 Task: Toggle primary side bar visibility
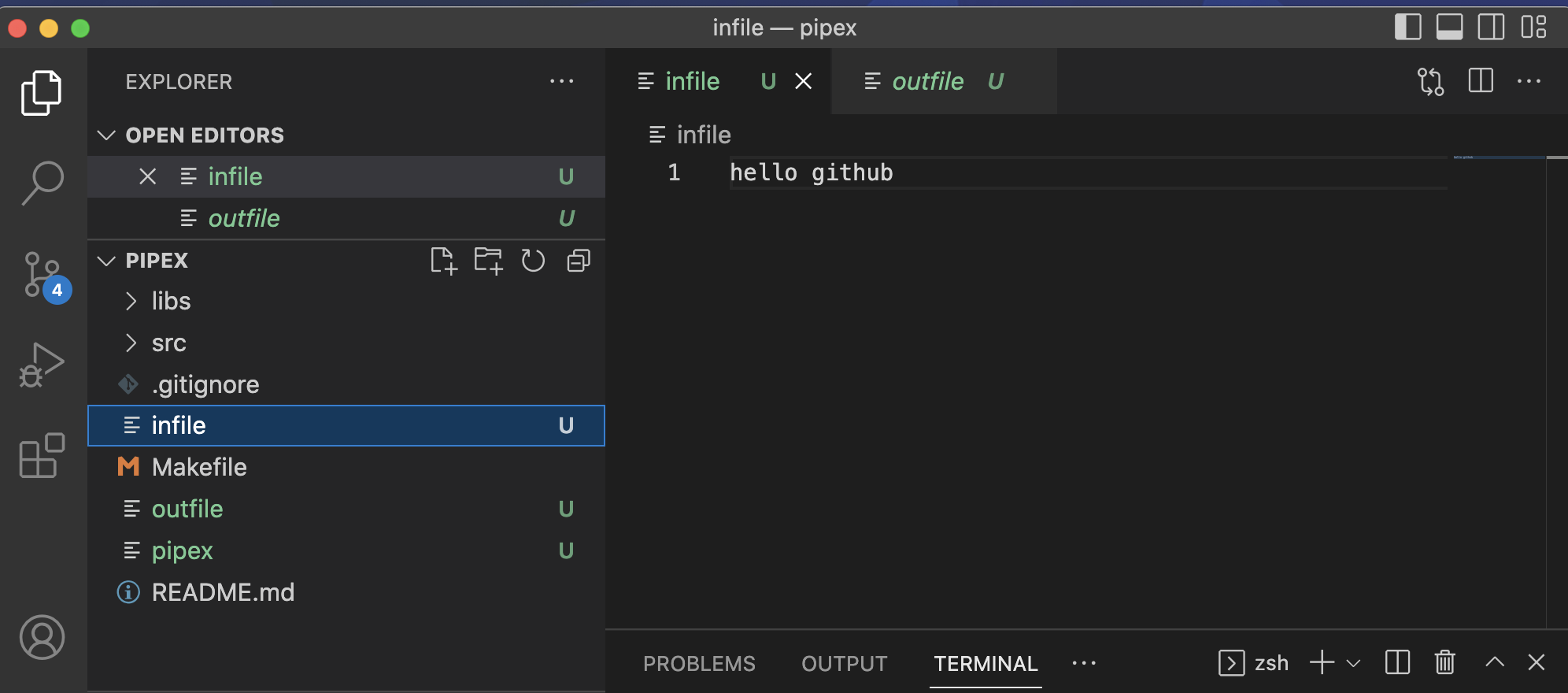(1407, 27)
